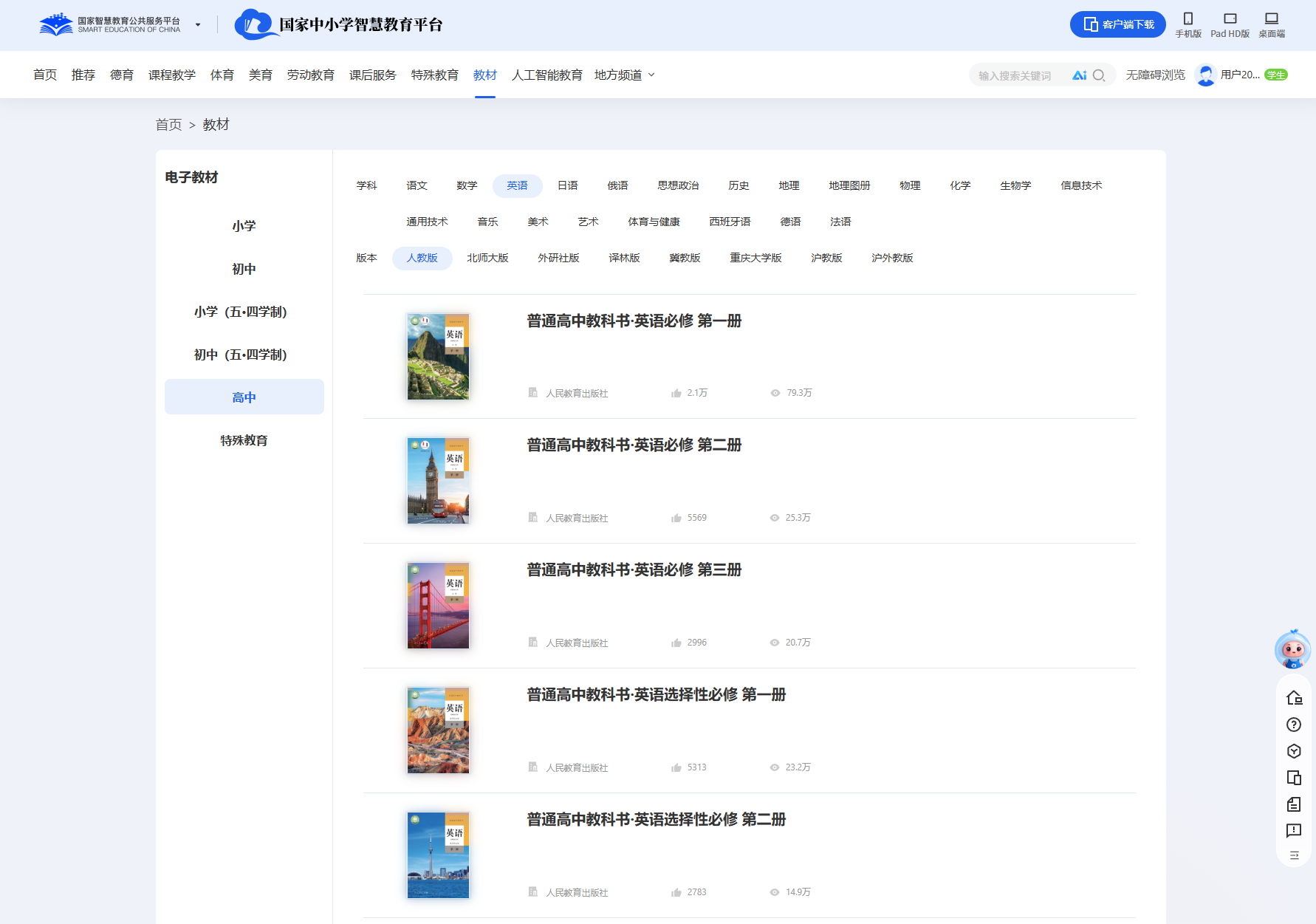Image resolution: width=1316 pixels, height=924 pixels.
Task: Click into the search keyword input field
Action: pos(1019,75)
